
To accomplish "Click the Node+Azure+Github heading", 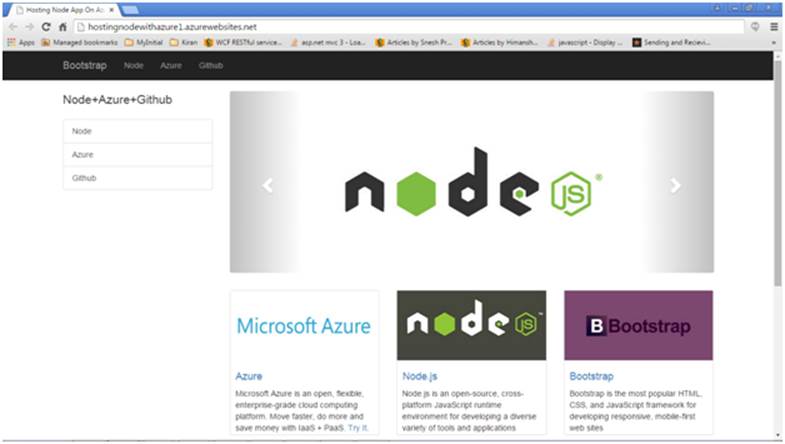I will point(117,100).
